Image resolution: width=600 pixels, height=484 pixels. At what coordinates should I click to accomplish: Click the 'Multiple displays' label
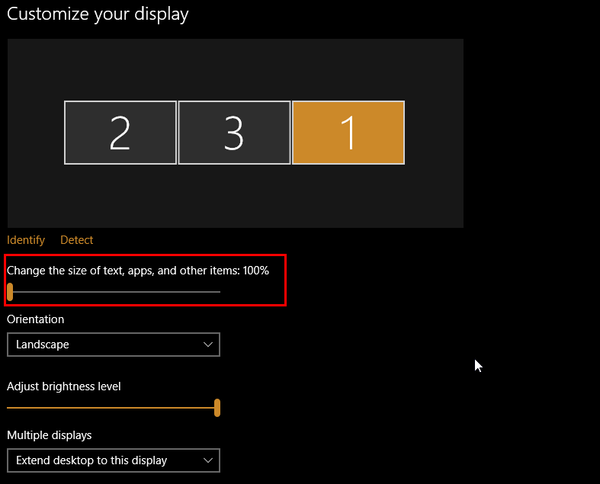[x=49, y=435]
